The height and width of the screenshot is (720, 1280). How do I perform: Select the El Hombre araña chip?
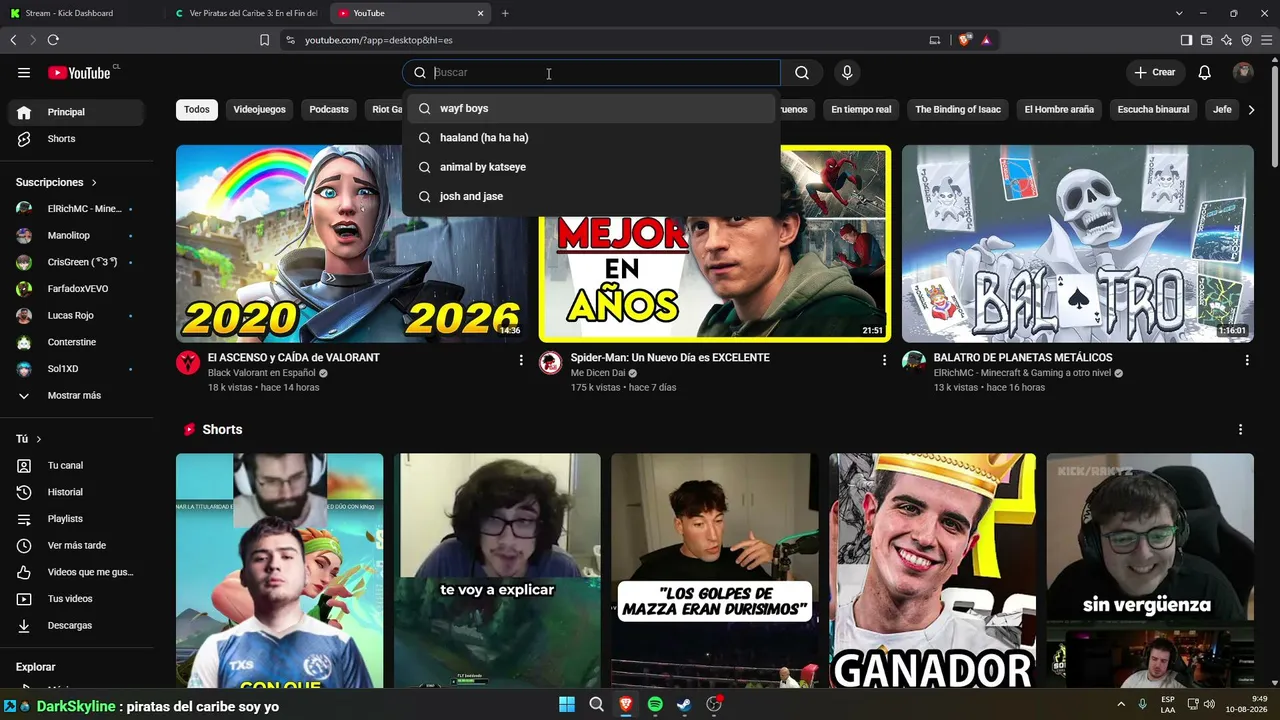[x=1059, y=109]
